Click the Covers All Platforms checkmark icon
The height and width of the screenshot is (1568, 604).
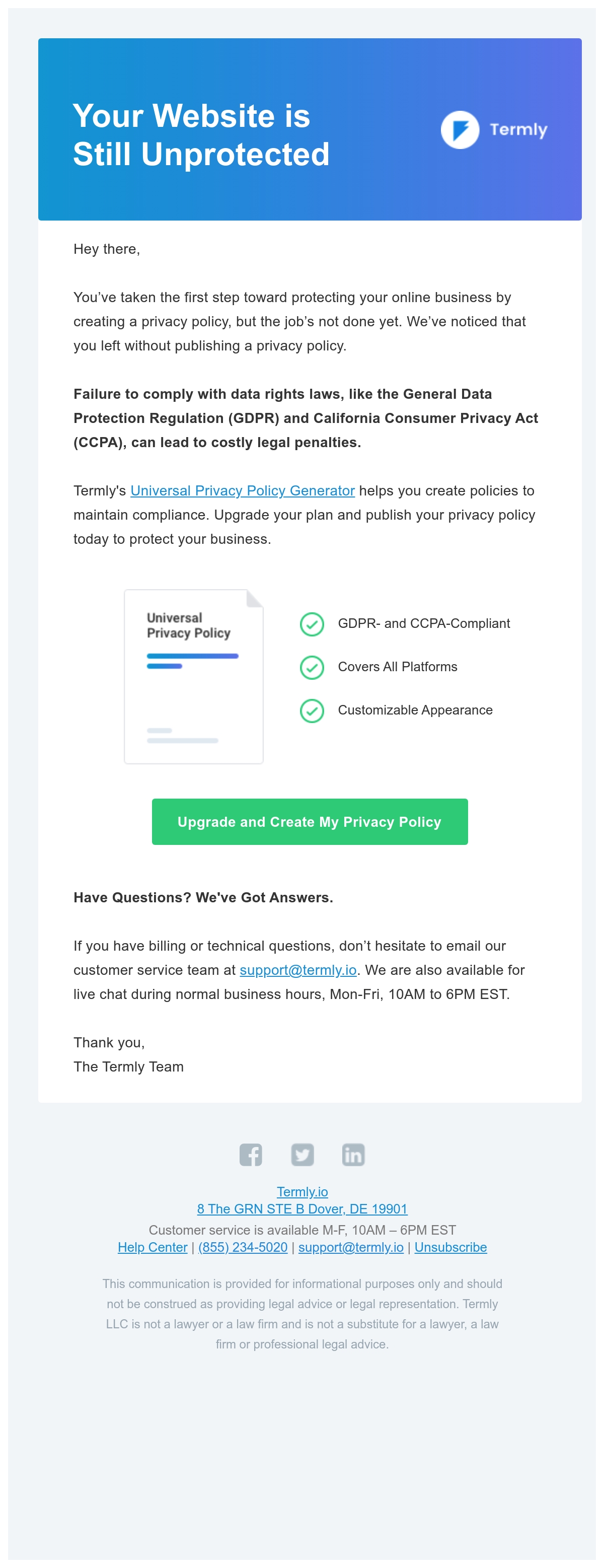312,667
